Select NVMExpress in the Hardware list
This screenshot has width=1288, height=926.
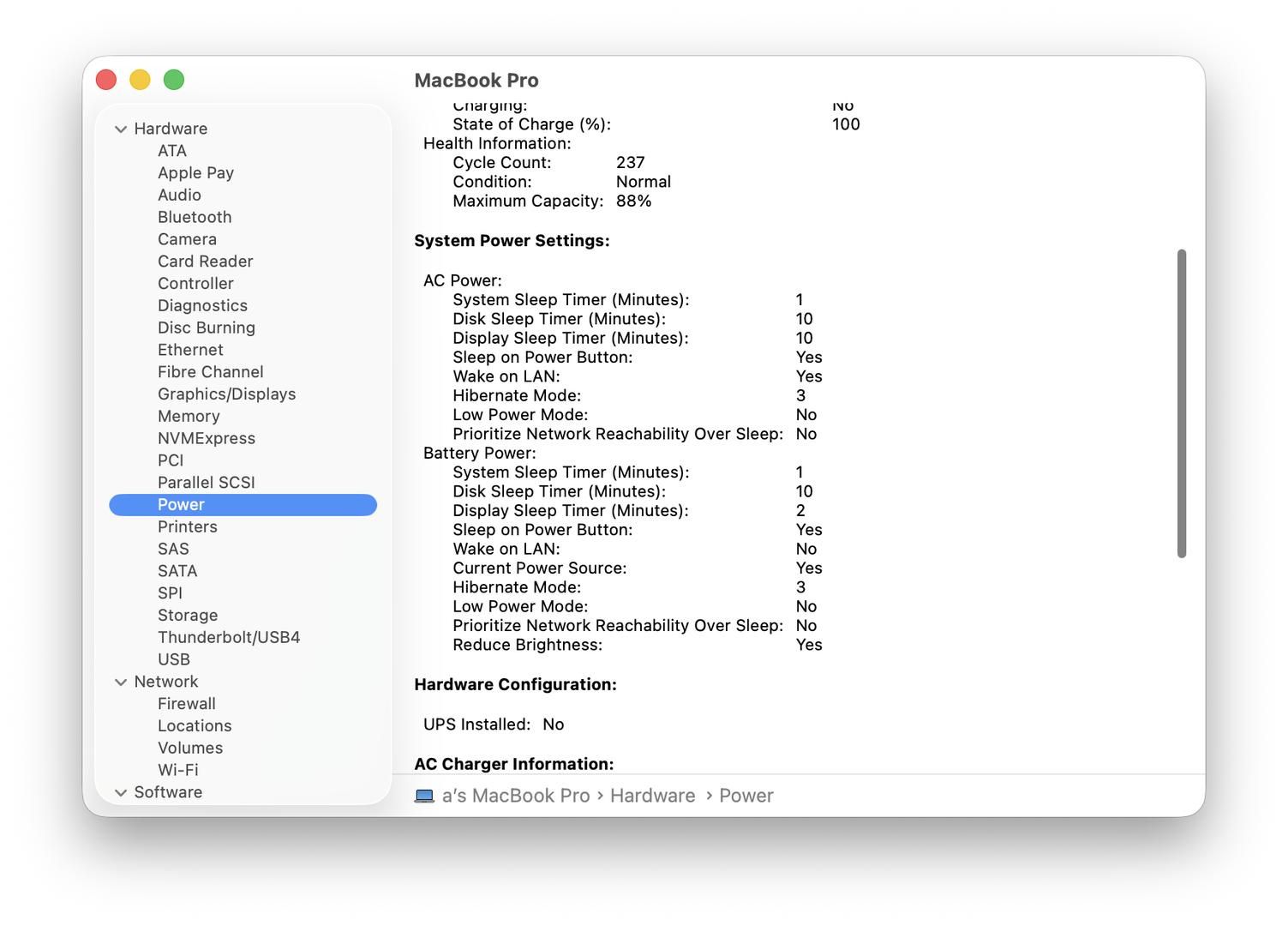pos(207,438)
